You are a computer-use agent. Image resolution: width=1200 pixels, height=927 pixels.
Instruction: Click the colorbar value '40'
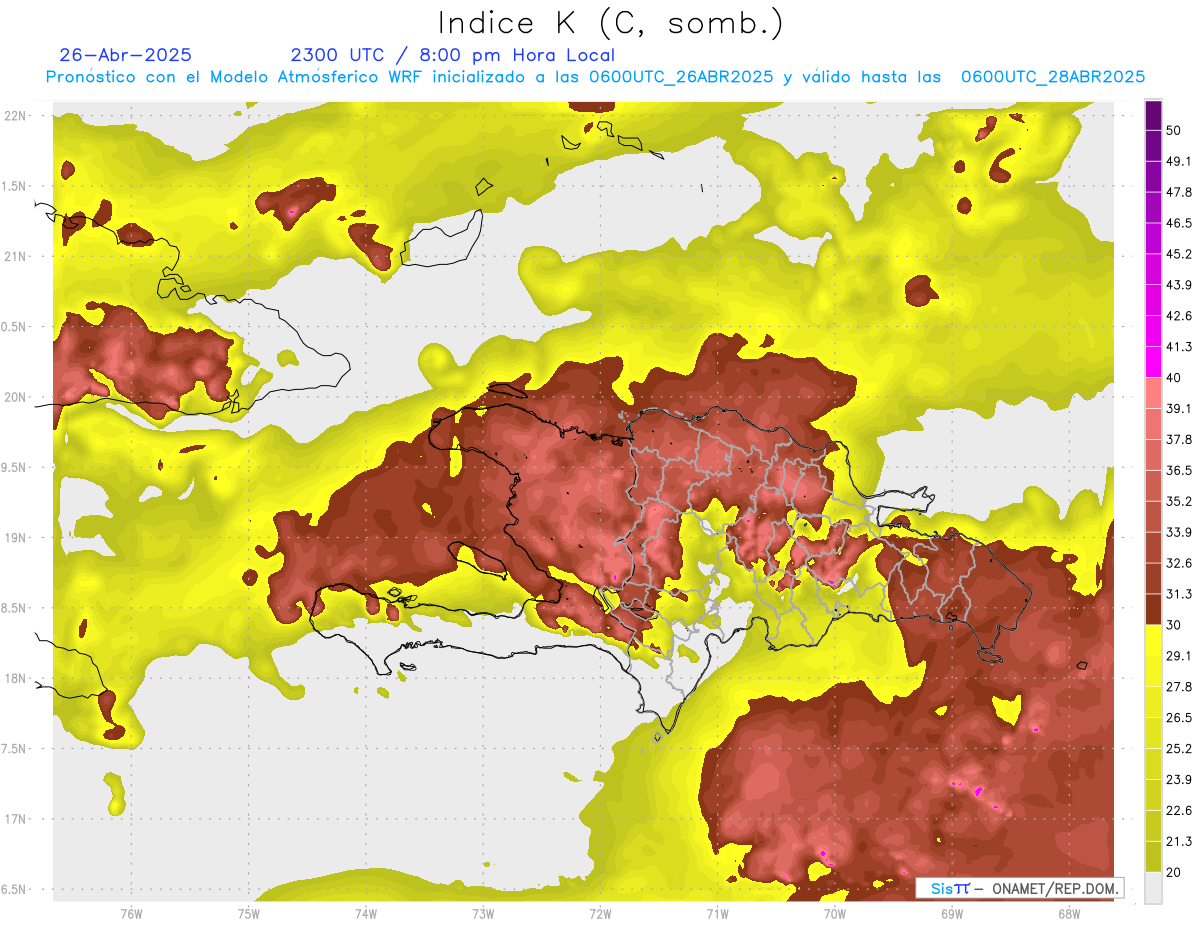pyautogui.click(x=1174, y=378)
